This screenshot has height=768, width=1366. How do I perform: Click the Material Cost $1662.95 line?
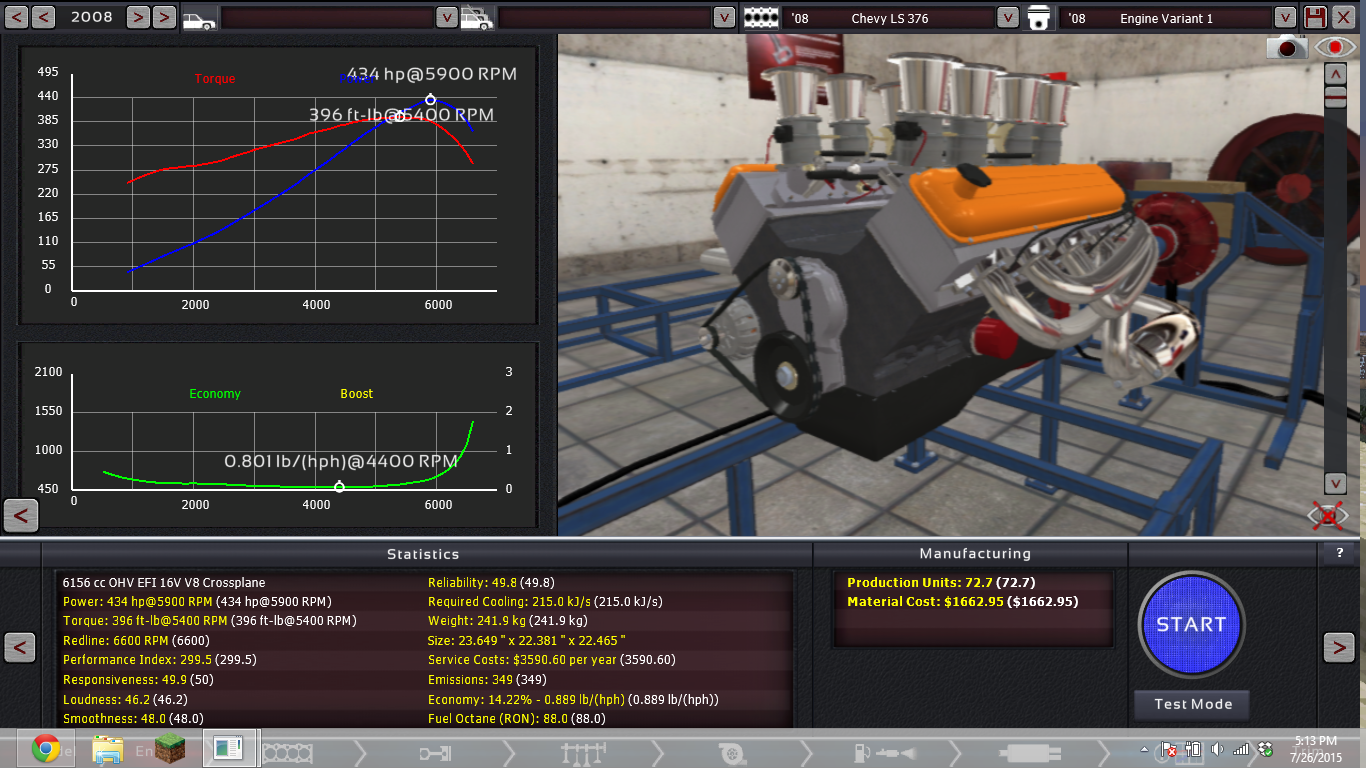click(962, 602)
